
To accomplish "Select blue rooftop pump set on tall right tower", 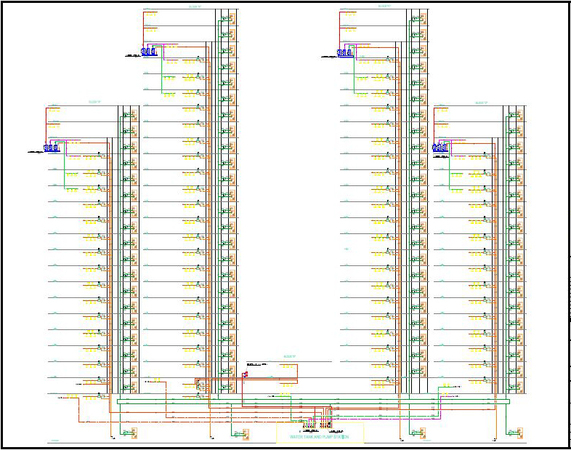I will coord(345,53).
